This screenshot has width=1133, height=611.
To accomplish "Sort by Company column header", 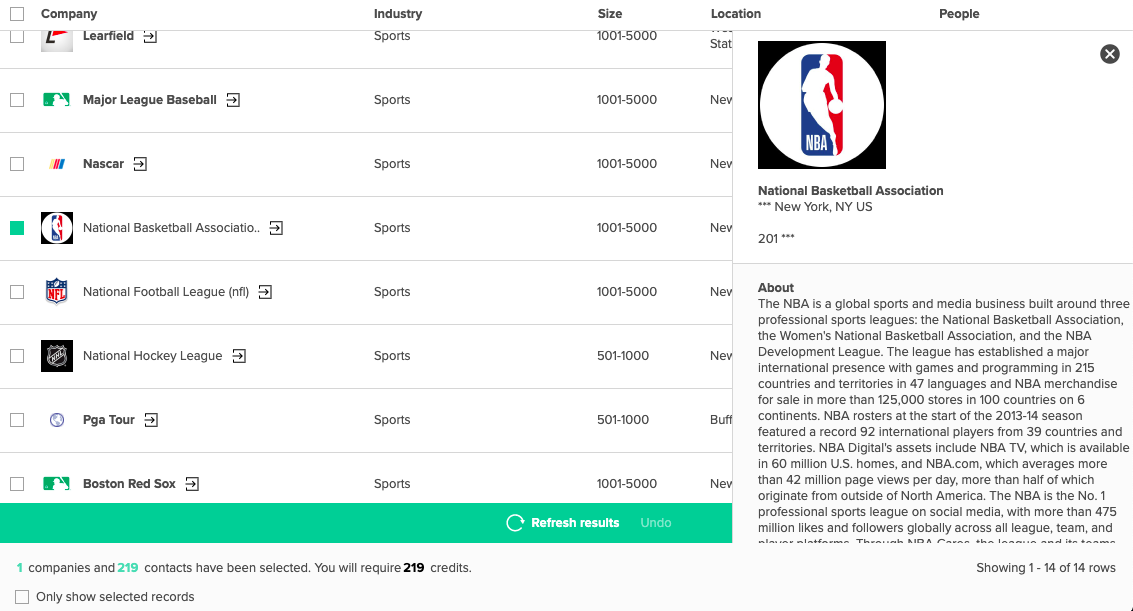I will [x=69, y=14].
